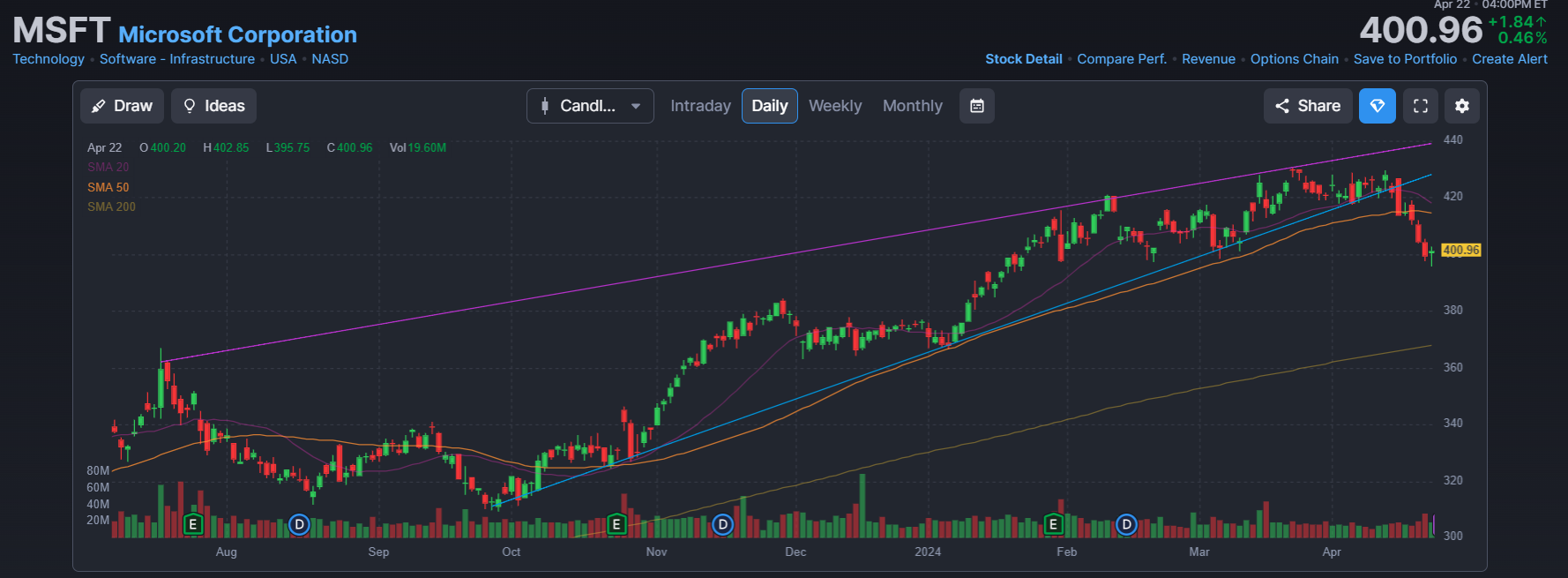Click the H 402.85 high value
1568x578 pixels.
pos(226,147)
